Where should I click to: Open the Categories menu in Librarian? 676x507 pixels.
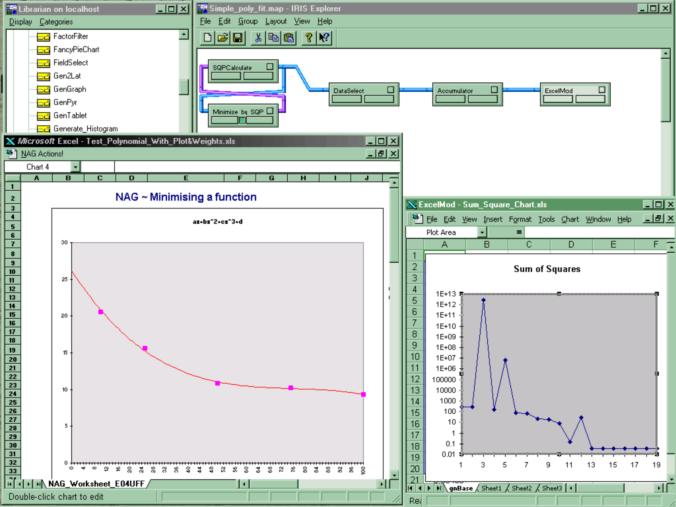tap(56, 21)
